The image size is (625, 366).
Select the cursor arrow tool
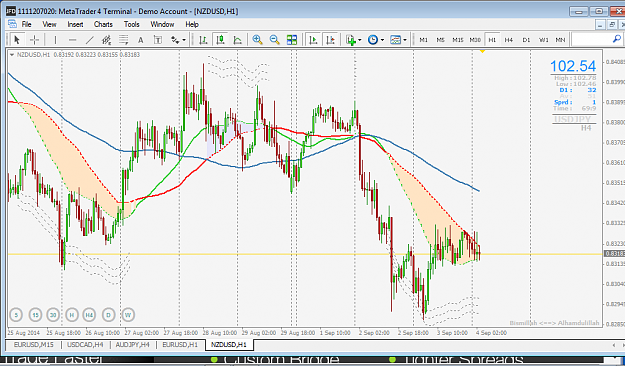pyautogui.click(x=16, y=39)
